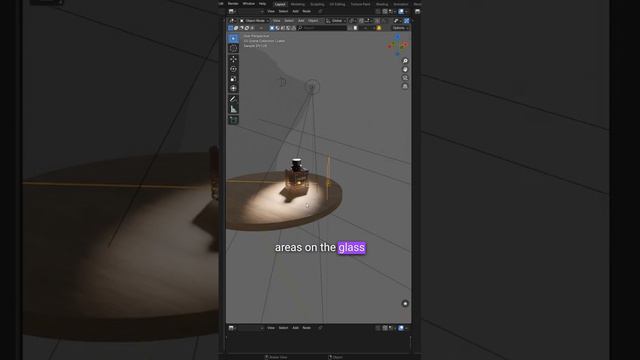The image size is (640, 360).
Task: Open the Object Mode dropdown
Action: tap(254, 20)
